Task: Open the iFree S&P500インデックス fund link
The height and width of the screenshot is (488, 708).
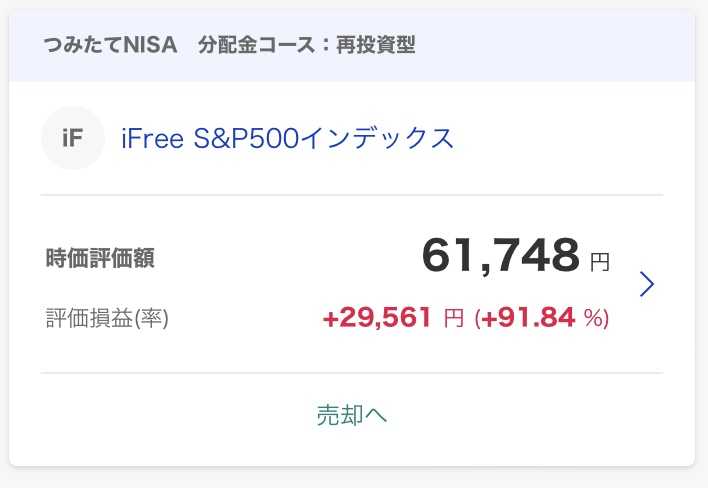Action: (x=287, y=138)
